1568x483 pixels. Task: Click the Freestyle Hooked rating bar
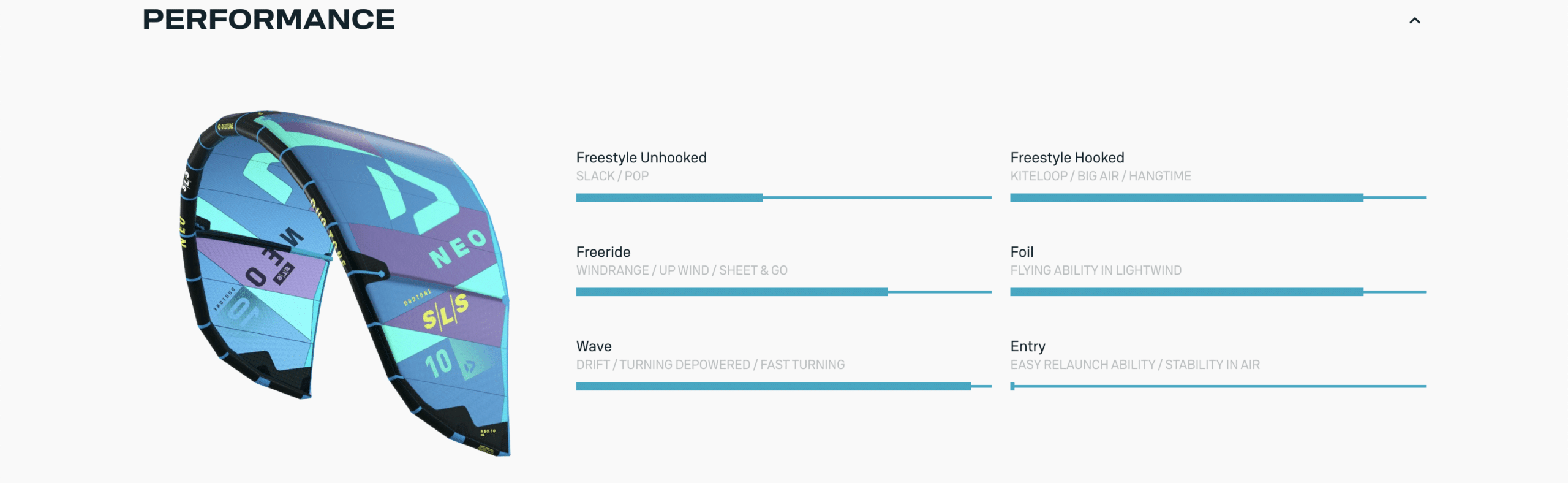coord(1218,197)
